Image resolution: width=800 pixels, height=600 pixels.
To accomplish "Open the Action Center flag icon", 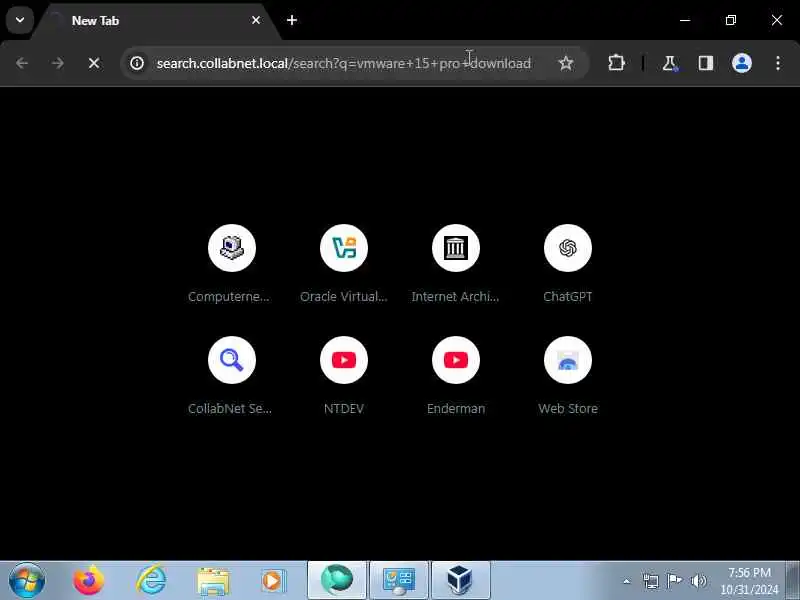I will coord(674,581).
